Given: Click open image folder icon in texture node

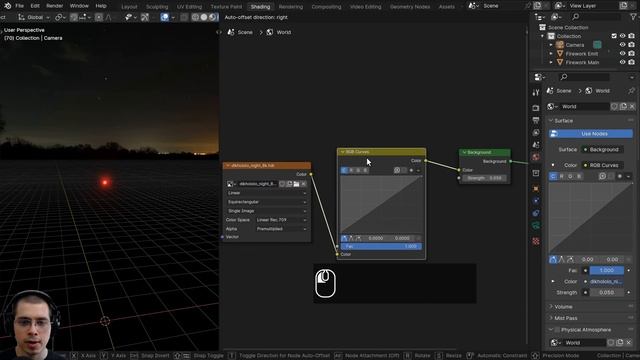Looking at the screenshot, I should point(296,184).
